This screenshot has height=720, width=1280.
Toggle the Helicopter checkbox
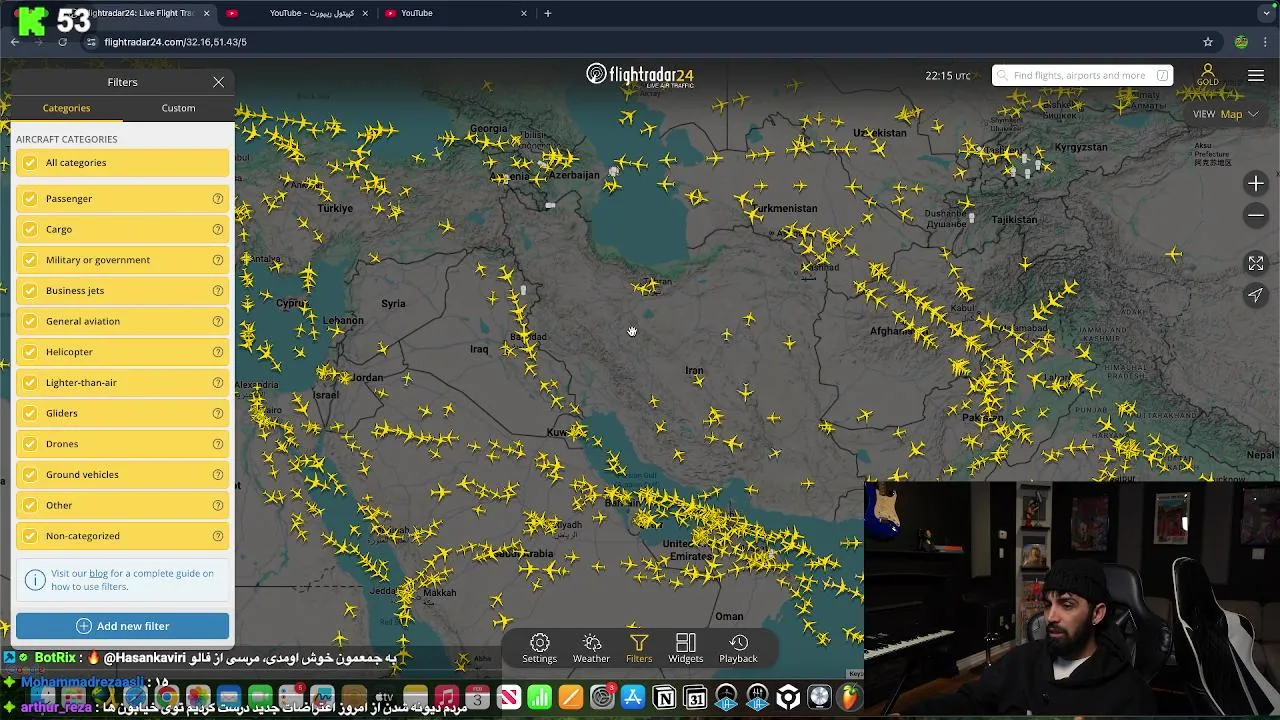[x=30, y=352]
